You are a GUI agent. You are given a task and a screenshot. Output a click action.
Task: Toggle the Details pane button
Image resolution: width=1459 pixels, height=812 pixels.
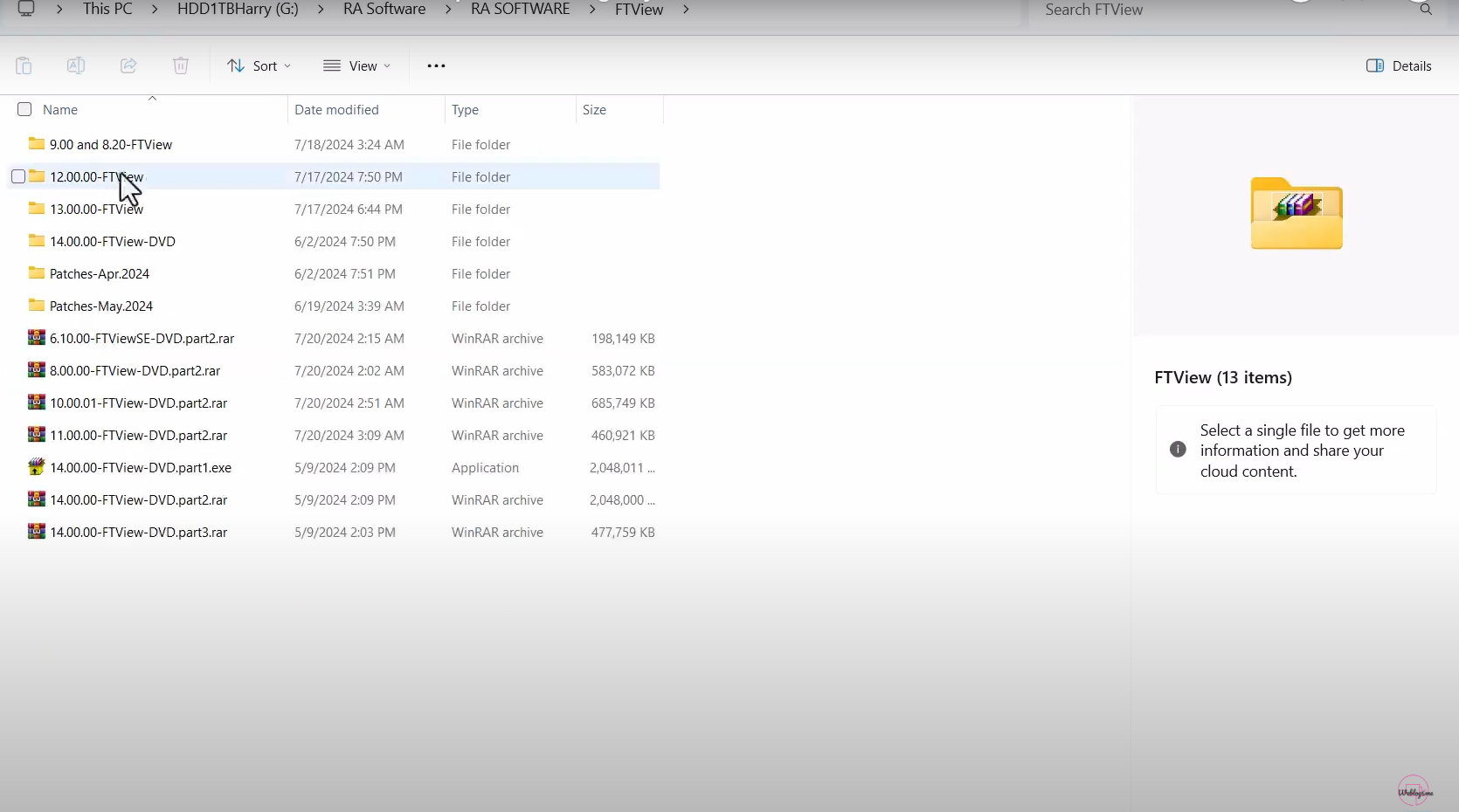coord(1399,65)
